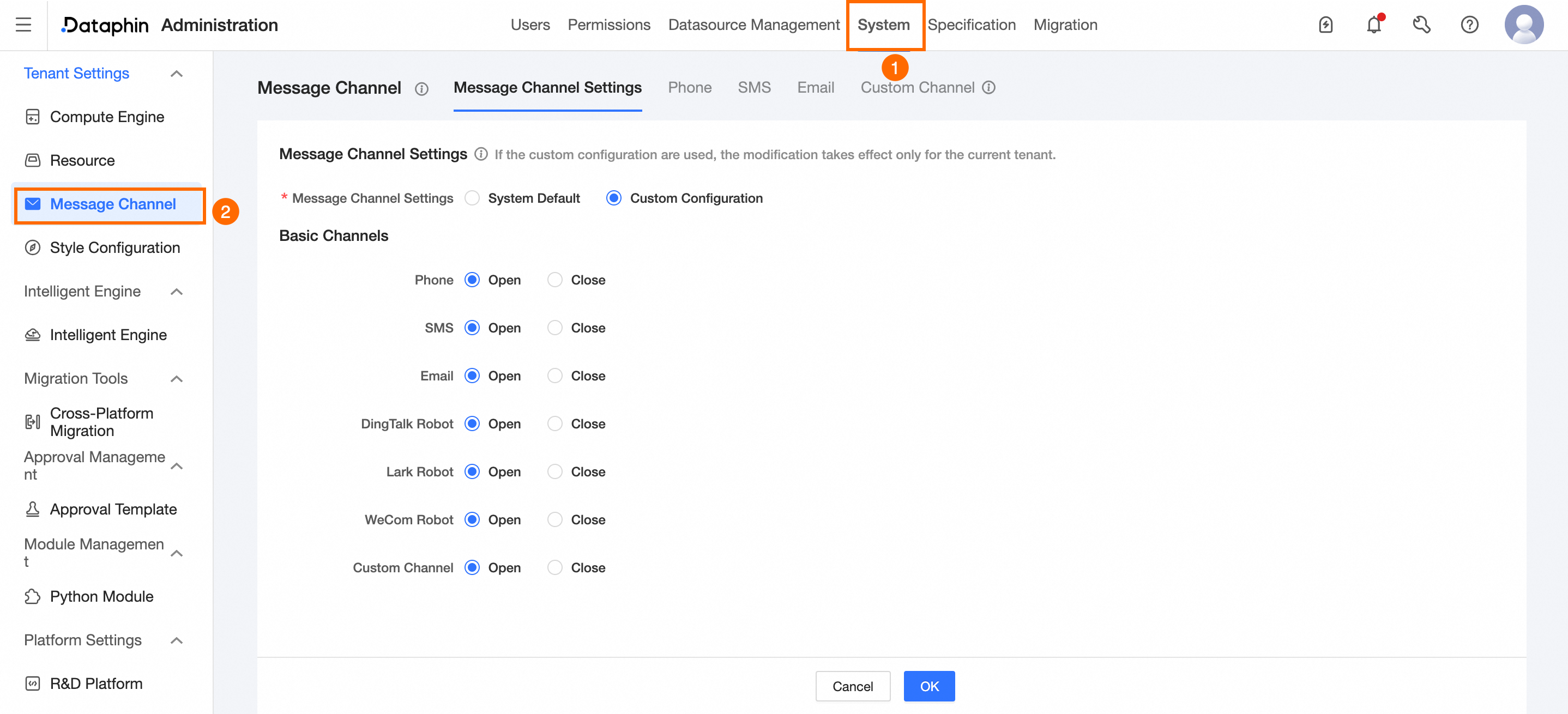This screenshot has height=714, width=1568.
Task: Click the lightning document icon in header
Action: (1326, 25)
